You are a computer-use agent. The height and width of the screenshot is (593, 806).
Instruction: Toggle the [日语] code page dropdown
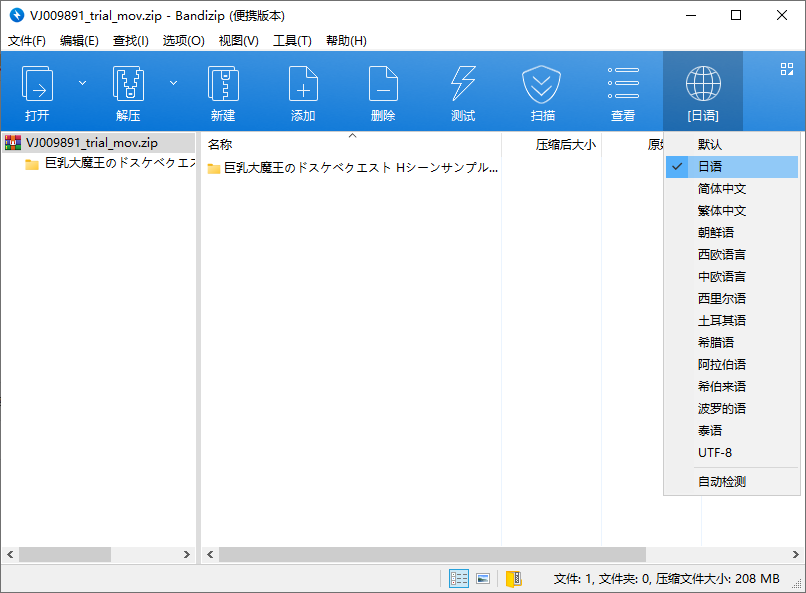pos(703,90)
